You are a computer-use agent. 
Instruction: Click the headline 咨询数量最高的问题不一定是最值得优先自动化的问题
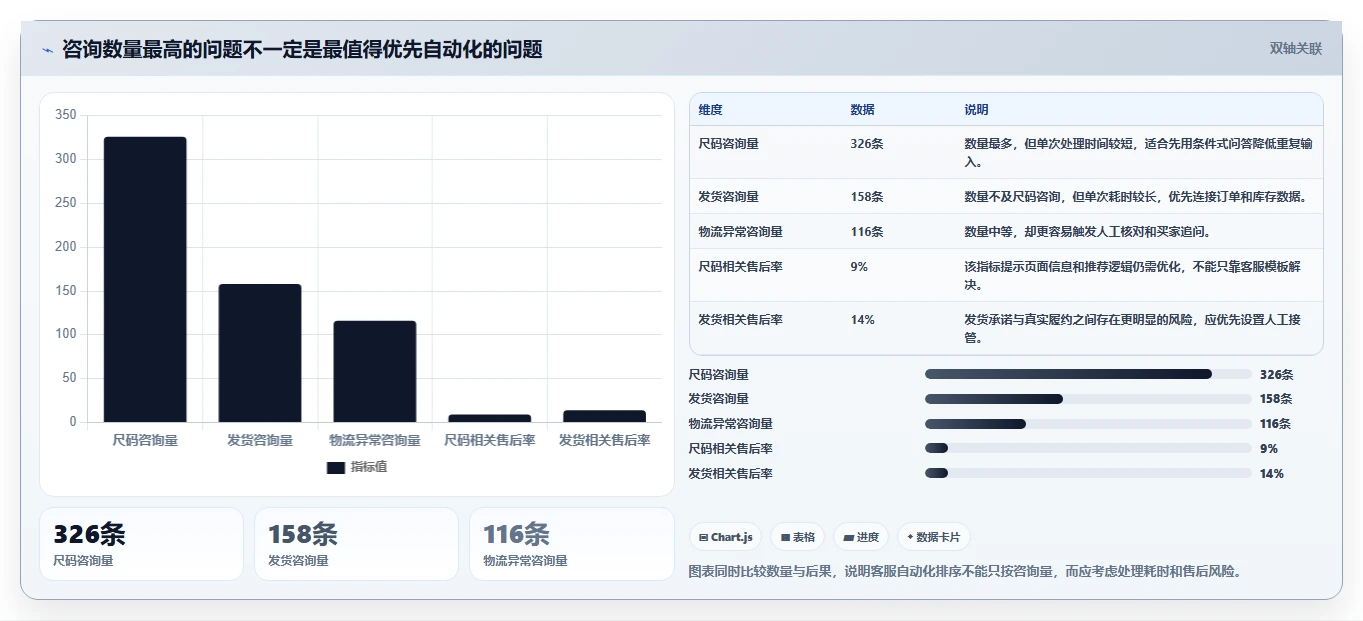(x=302, y=50)
